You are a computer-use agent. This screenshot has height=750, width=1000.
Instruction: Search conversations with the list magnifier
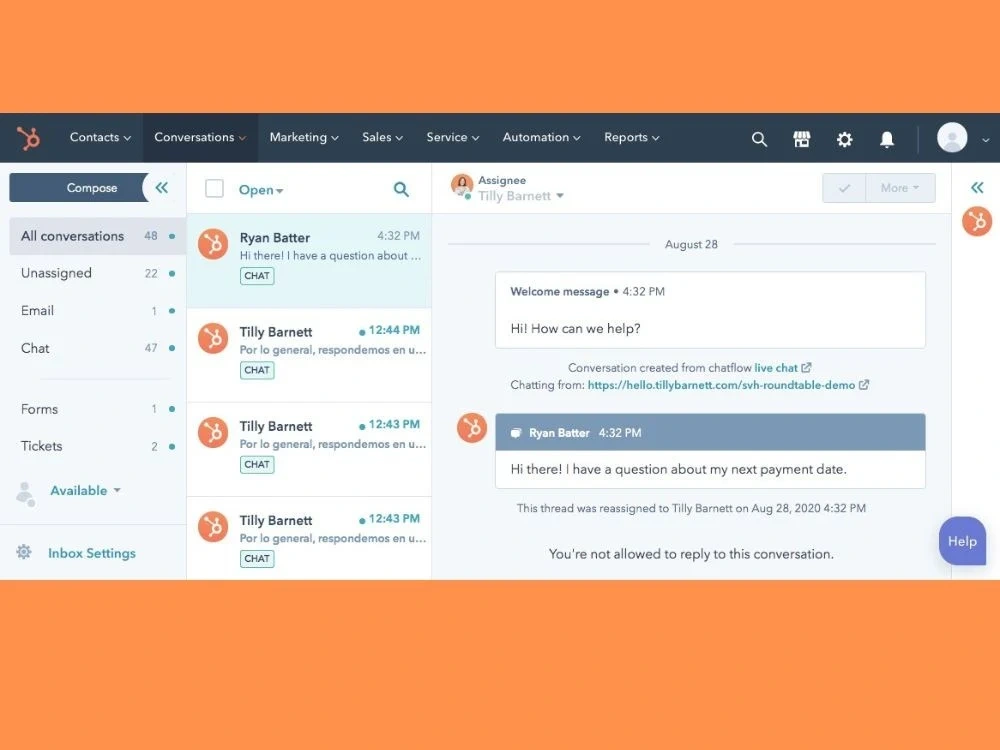(x=401, y=189)
